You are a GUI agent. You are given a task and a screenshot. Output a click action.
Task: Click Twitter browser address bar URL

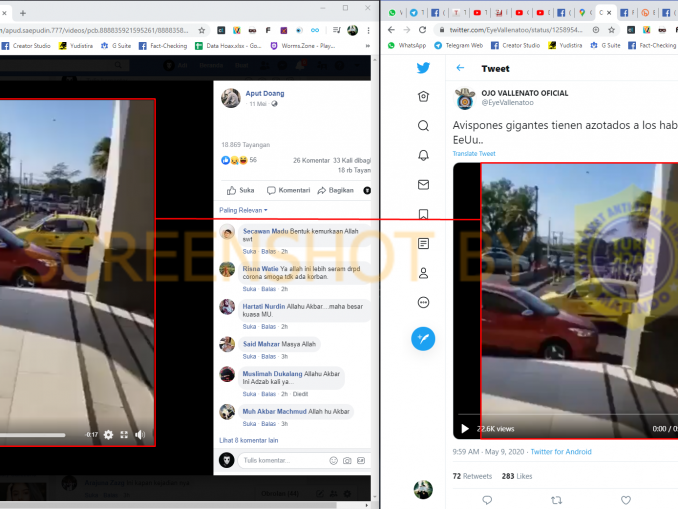[516, 30]
